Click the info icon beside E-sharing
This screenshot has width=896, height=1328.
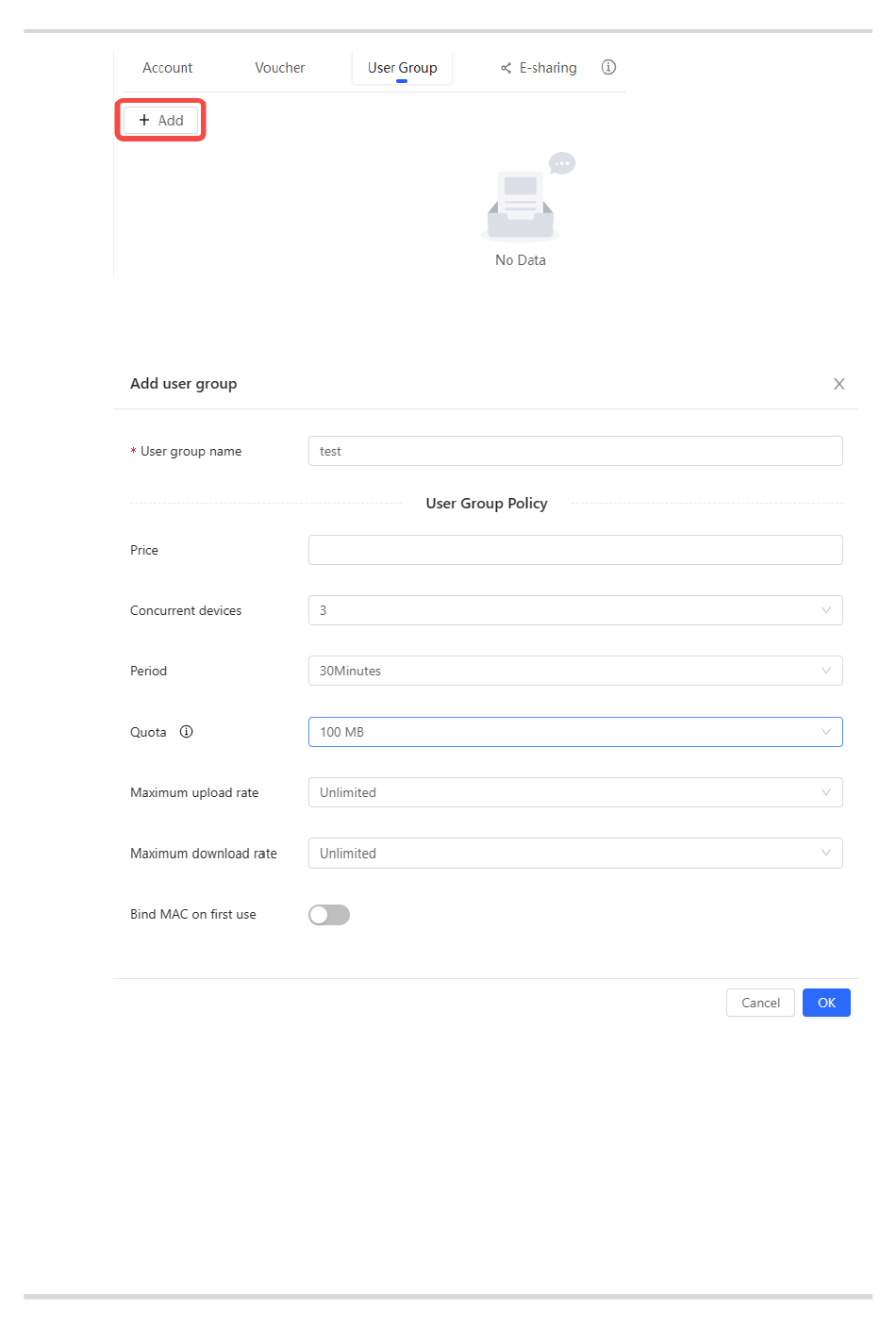coord(608,67)
